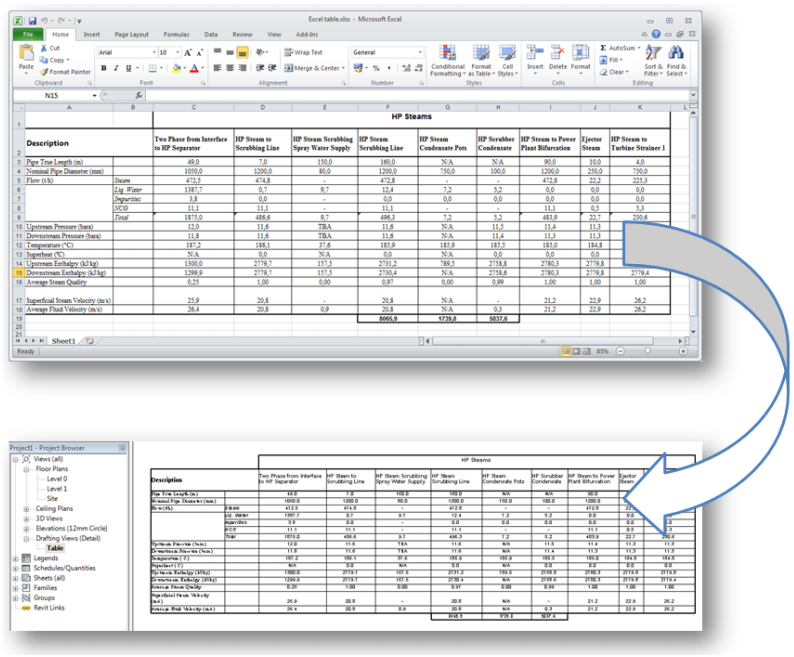This screenshot has width=794, height=657.
Task: Apply accounting number format
Action: click(x=358, y=68)
